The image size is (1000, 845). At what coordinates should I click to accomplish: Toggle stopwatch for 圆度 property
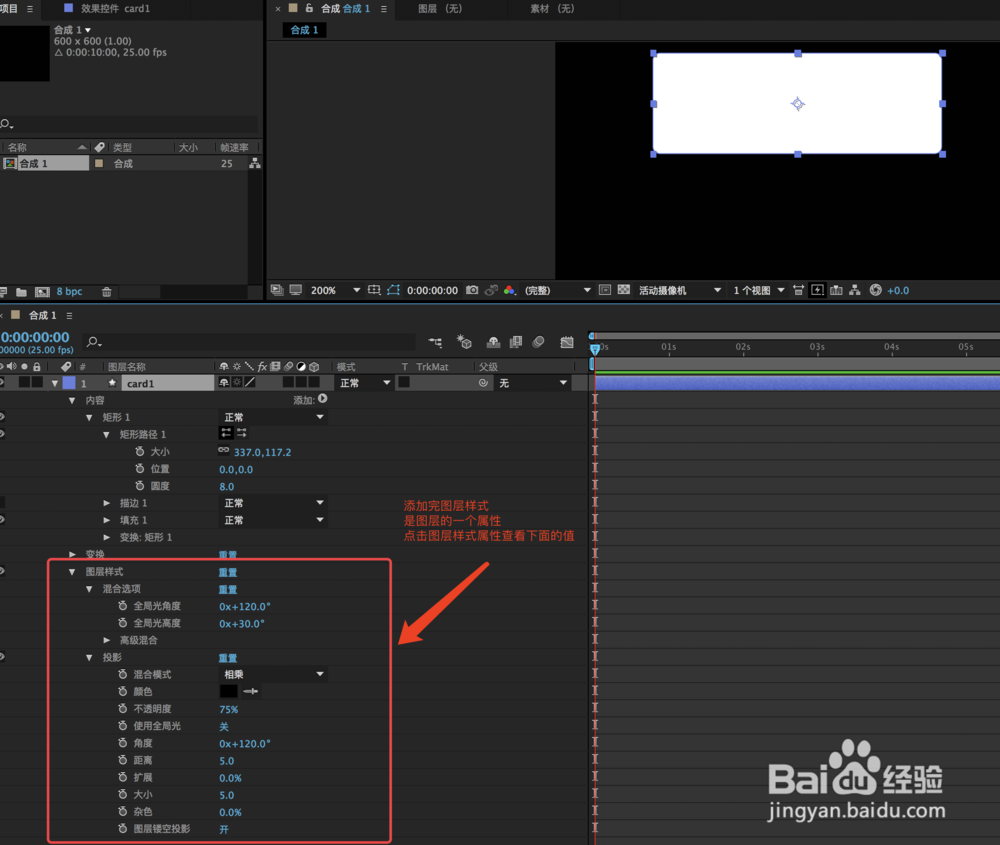(140, 485)
